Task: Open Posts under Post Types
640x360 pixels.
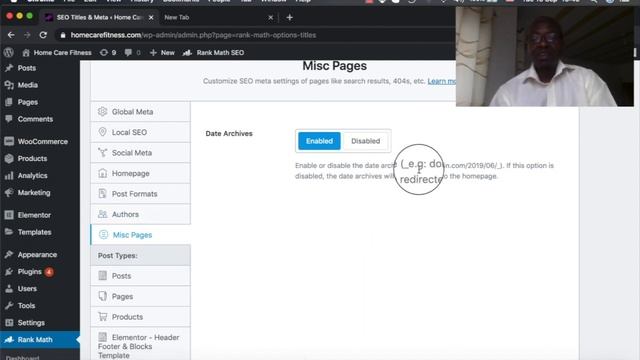Action: click(x=140, y=276)
